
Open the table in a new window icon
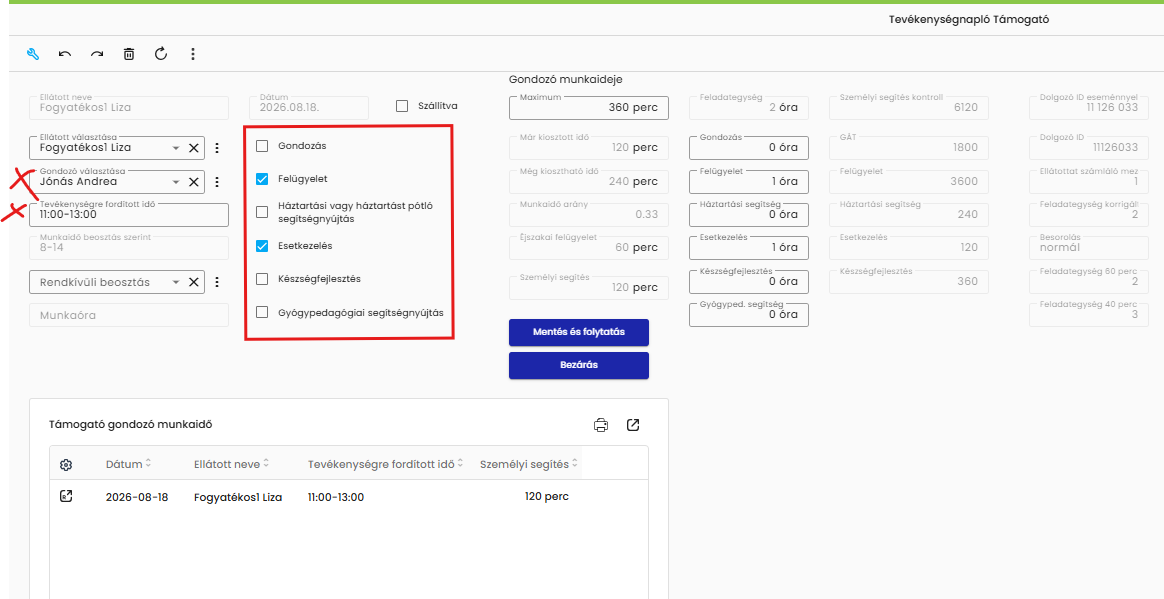[x=632, y=425]
